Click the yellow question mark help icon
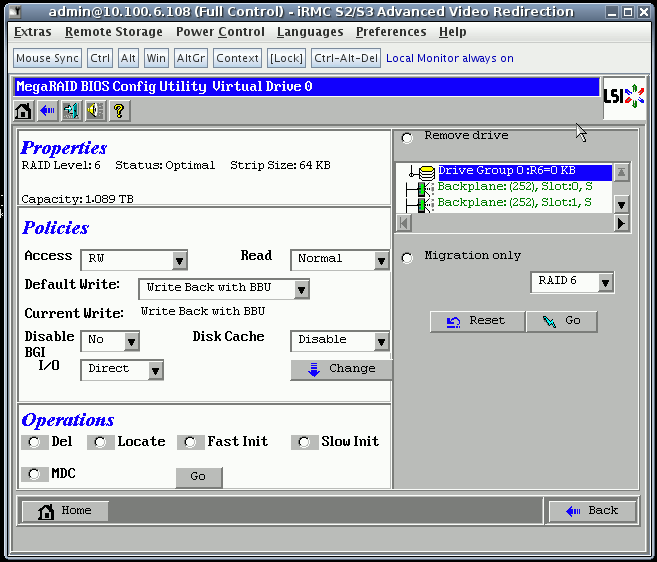The width and height of the screenshot is (657, 562). click(x=119, y=111)
